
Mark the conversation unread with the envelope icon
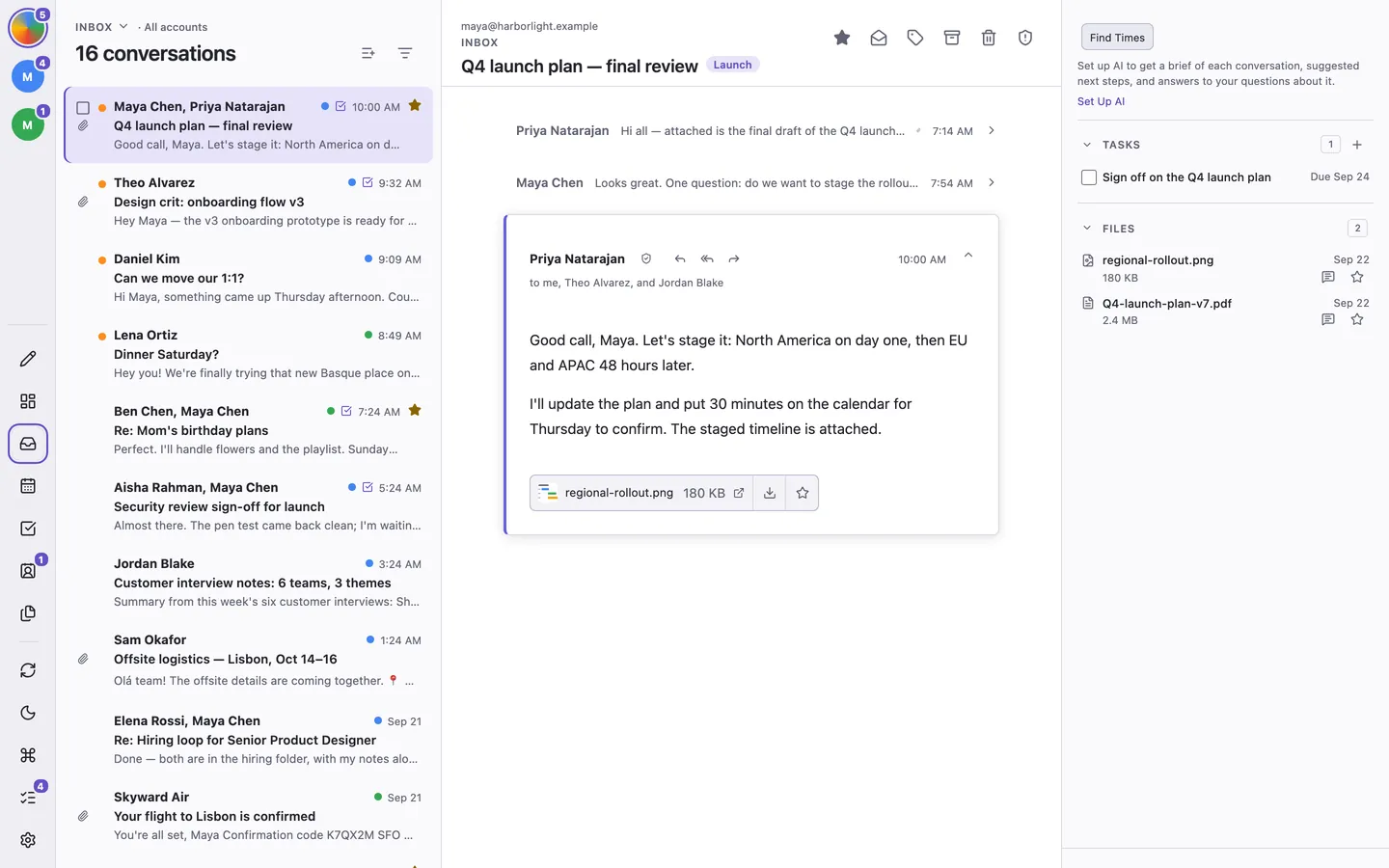[x=879, y=38]
